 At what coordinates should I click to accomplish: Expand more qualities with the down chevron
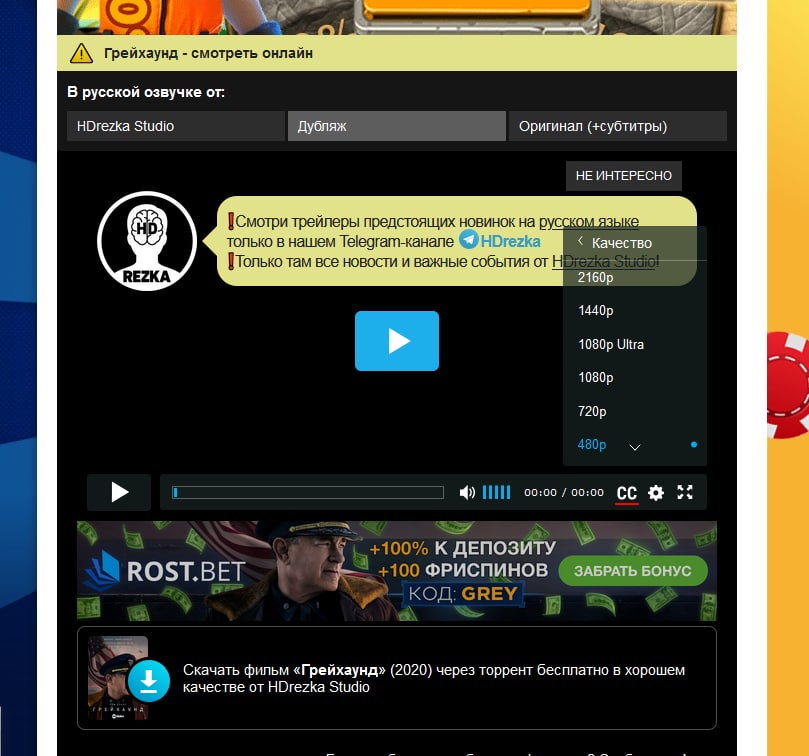[x=635, y=447]
